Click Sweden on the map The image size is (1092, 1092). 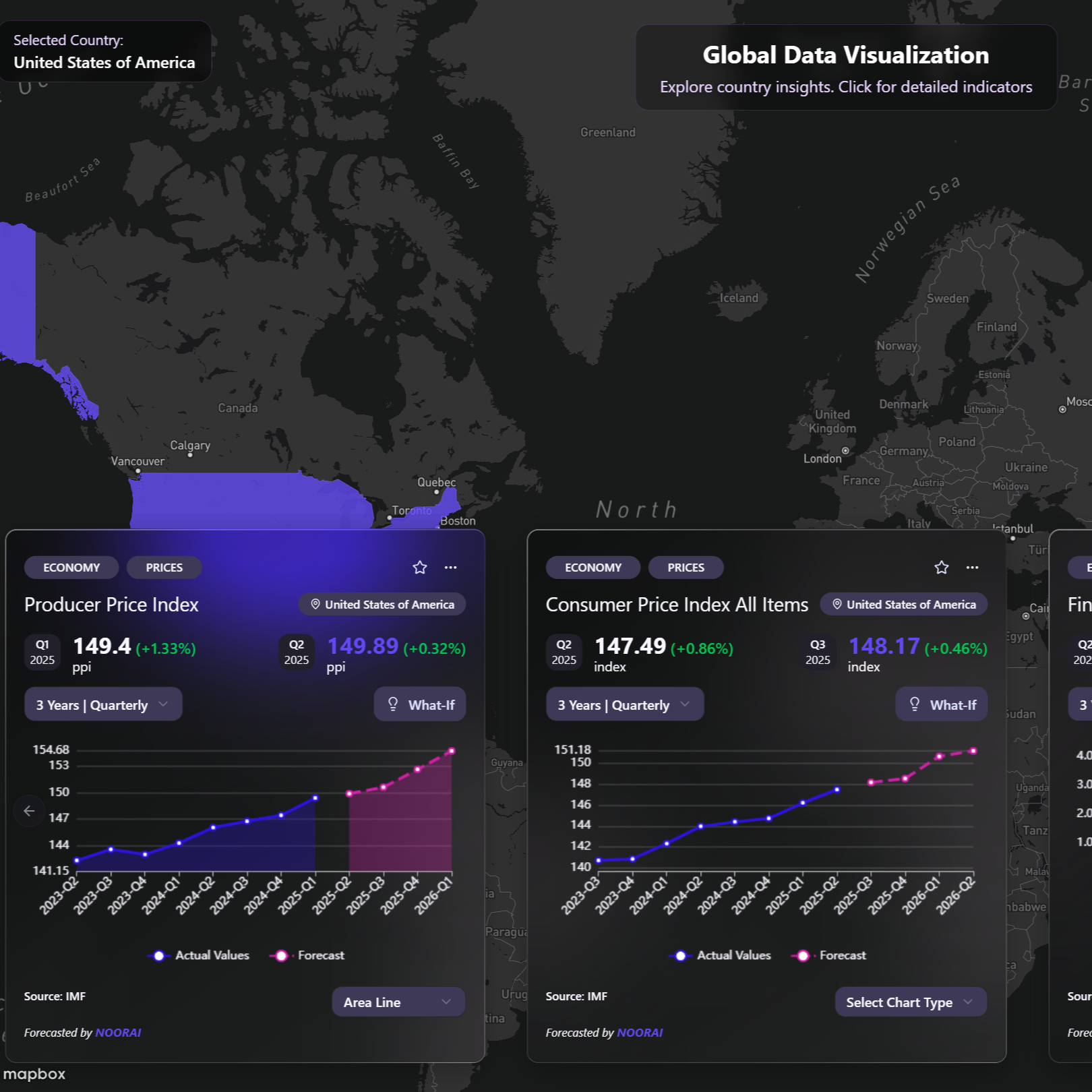point(948,299)
